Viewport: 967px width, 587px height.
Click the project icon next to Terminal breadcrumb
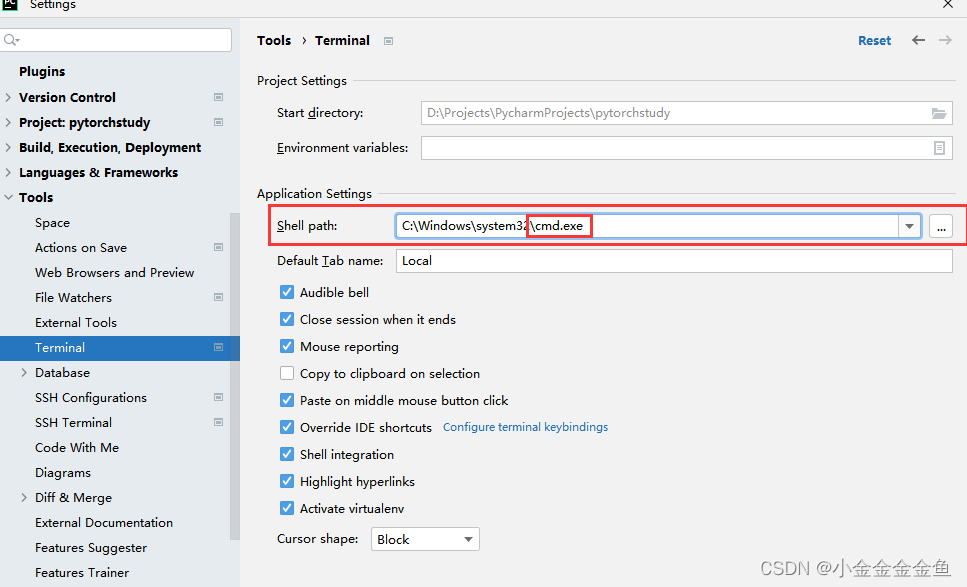pos(389,41)
